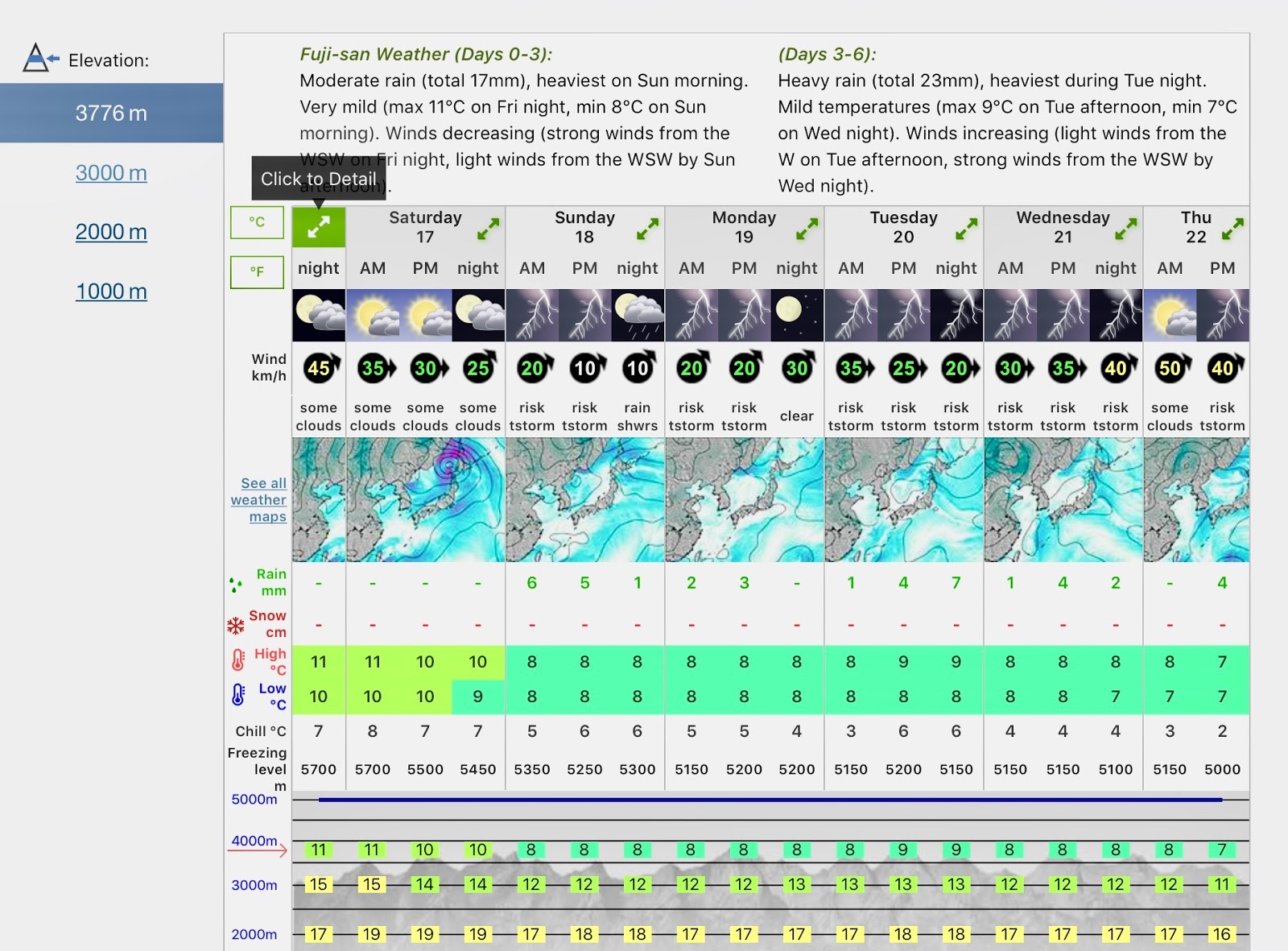Open Monday weather map thumbnail
The height and width of the screenshot is (951, 1288).
744,500
